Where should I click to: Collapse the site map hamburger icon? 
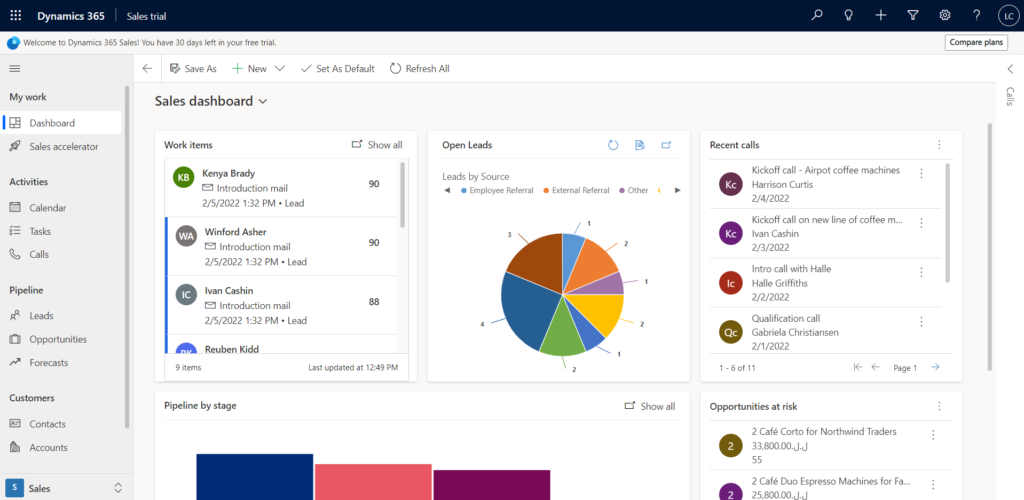14,69
